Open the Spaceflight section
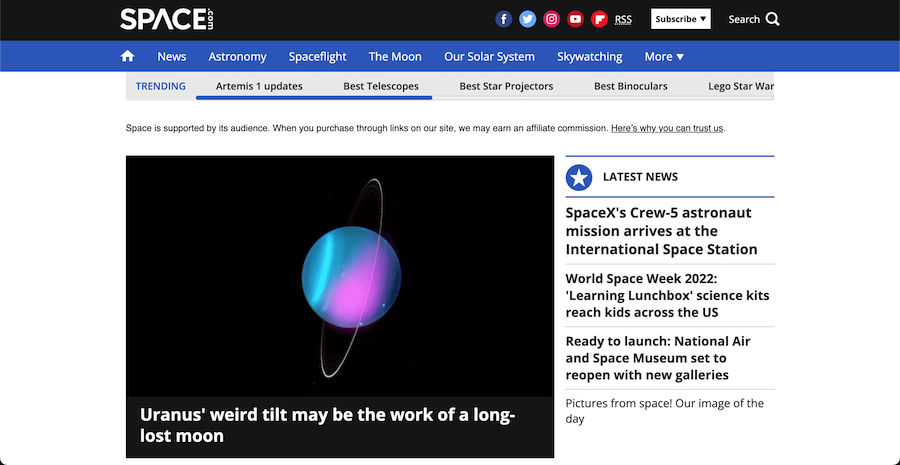This screenshot has width=900, height=465. [317, 57]
